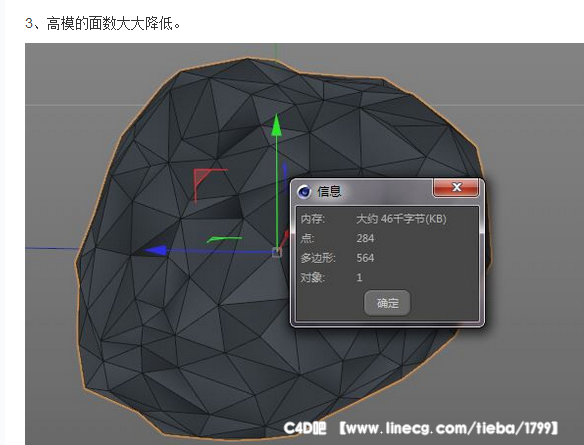Click the polygon count value 564
Viewport: 584px width, 445px height.
point(365,258)
